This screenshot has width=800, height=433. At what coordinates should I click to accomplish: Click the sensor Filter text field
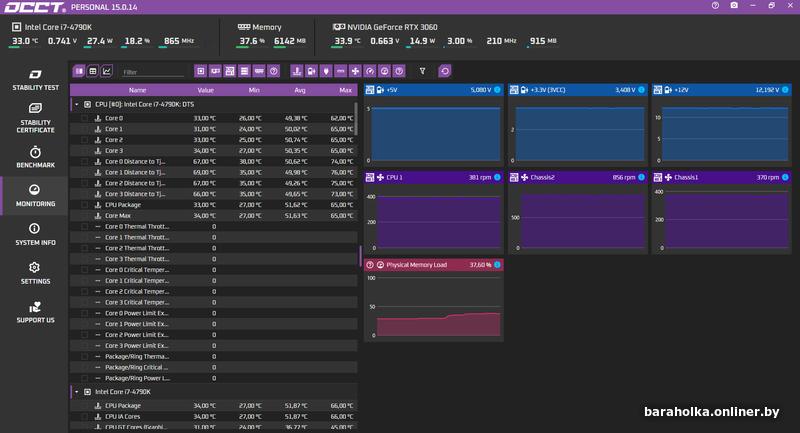click(x=153, y=72)
